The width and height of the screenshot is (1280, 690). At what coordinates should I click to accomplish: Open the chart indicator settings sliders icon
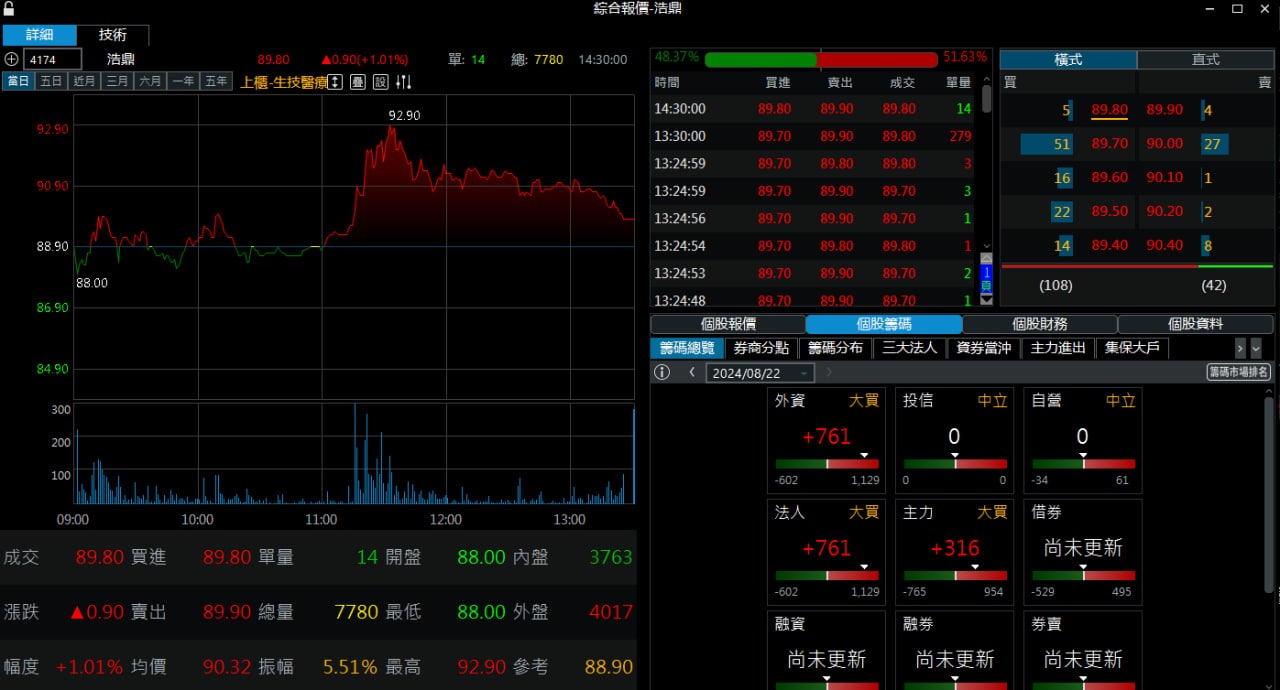[404, 82]
